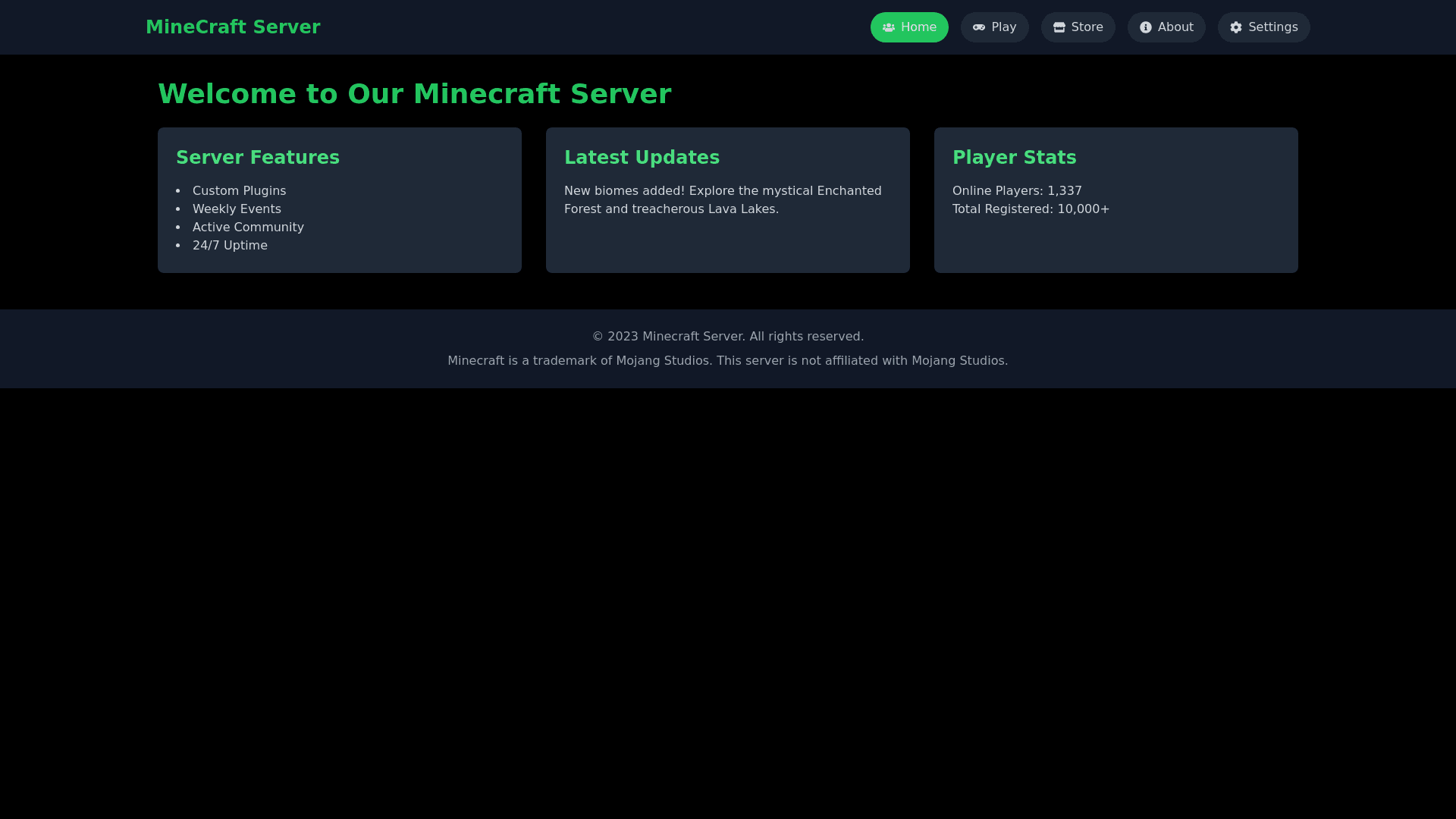Viewport: 1456px width, 819px height.
Task: Click the Player Stats card heading
Action: click(x=1014, y=158)
